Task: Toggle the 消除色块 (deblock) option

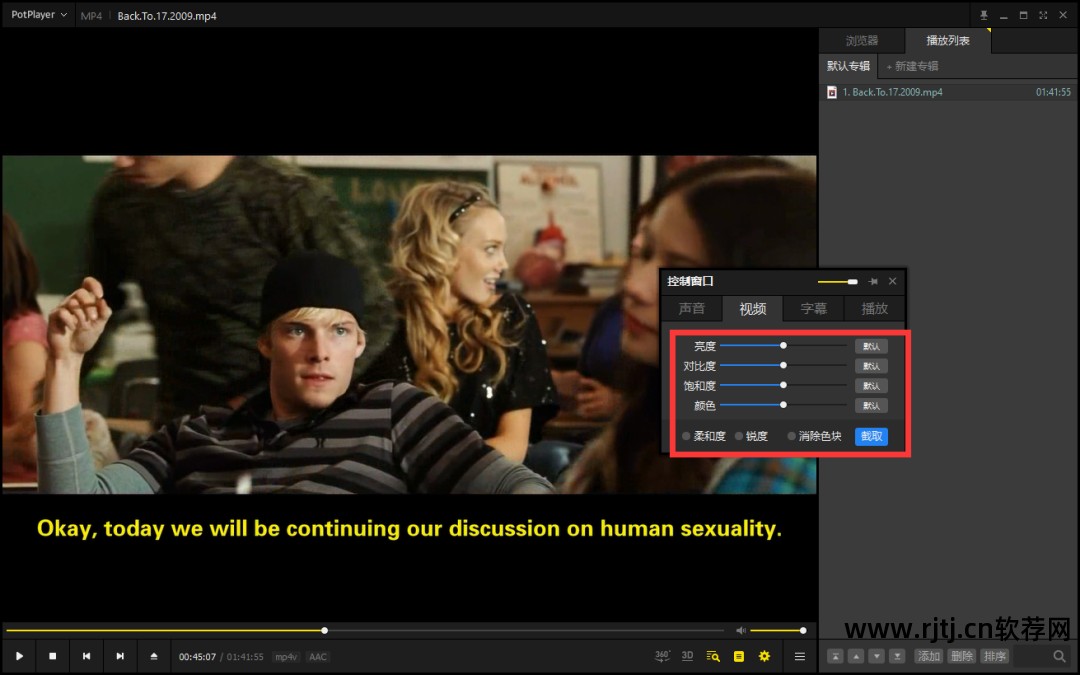Action: point(792,436)
